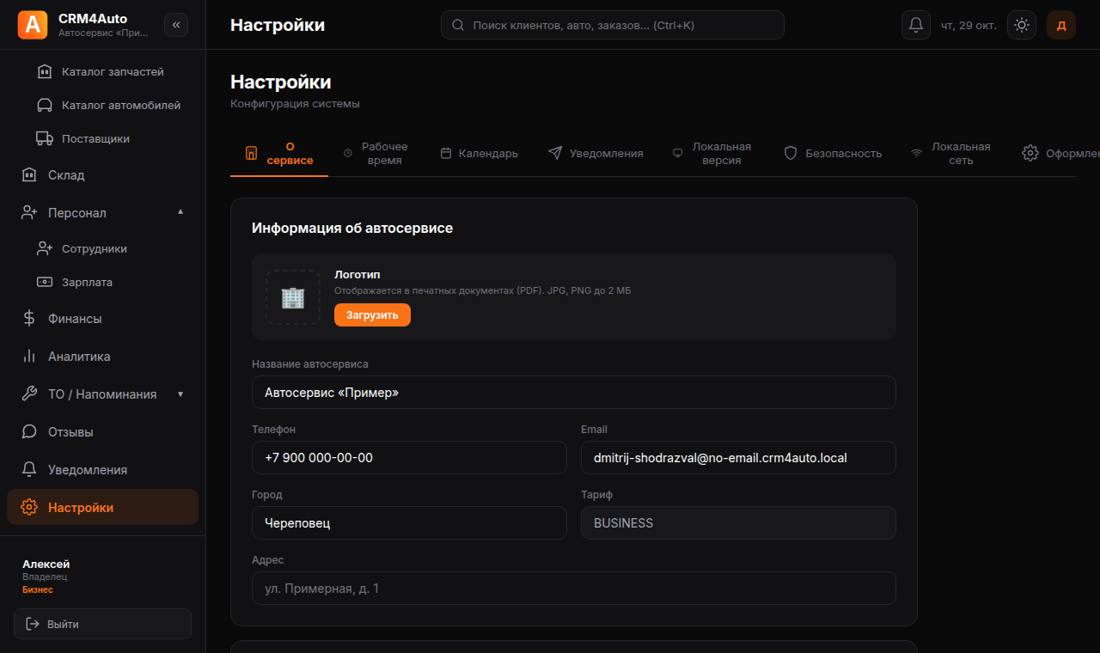Click the Поставщики truck icon

tap(44, 138)
